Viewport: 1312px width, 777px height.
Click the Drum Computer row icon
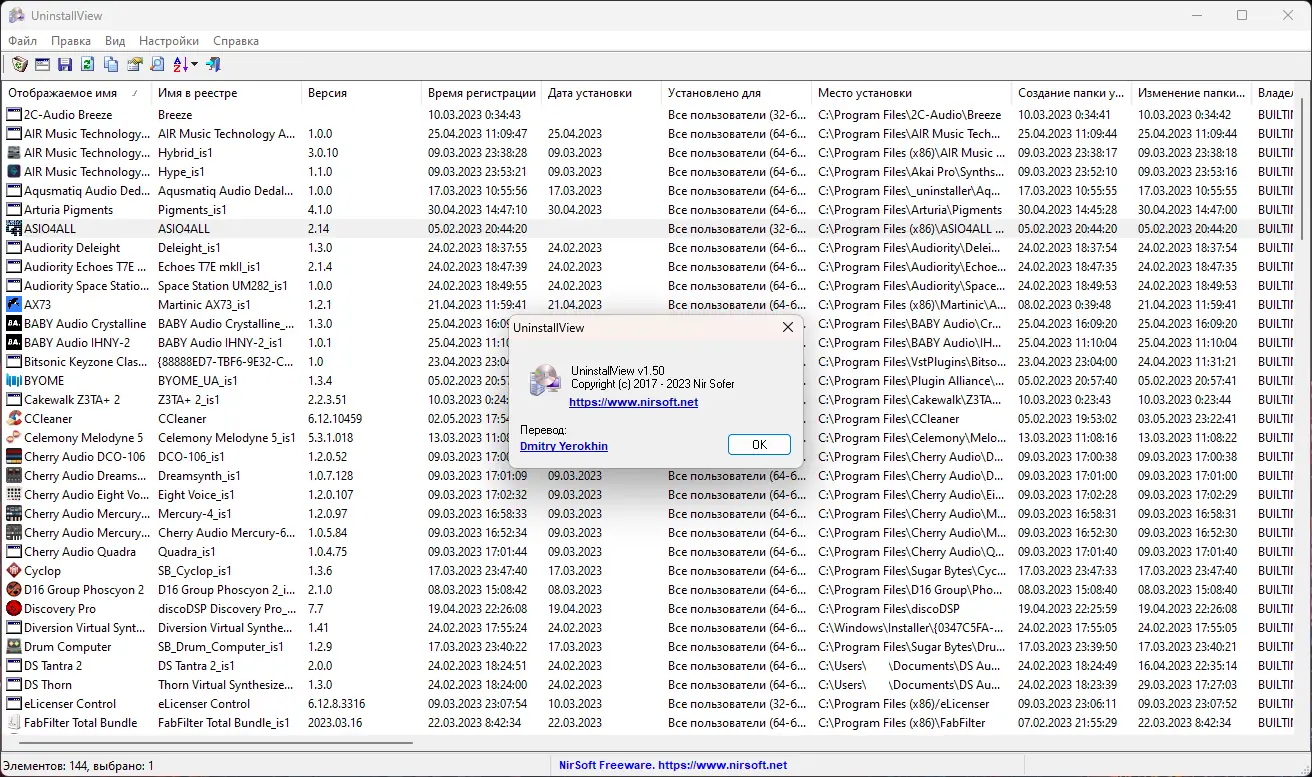pos(14,647)
